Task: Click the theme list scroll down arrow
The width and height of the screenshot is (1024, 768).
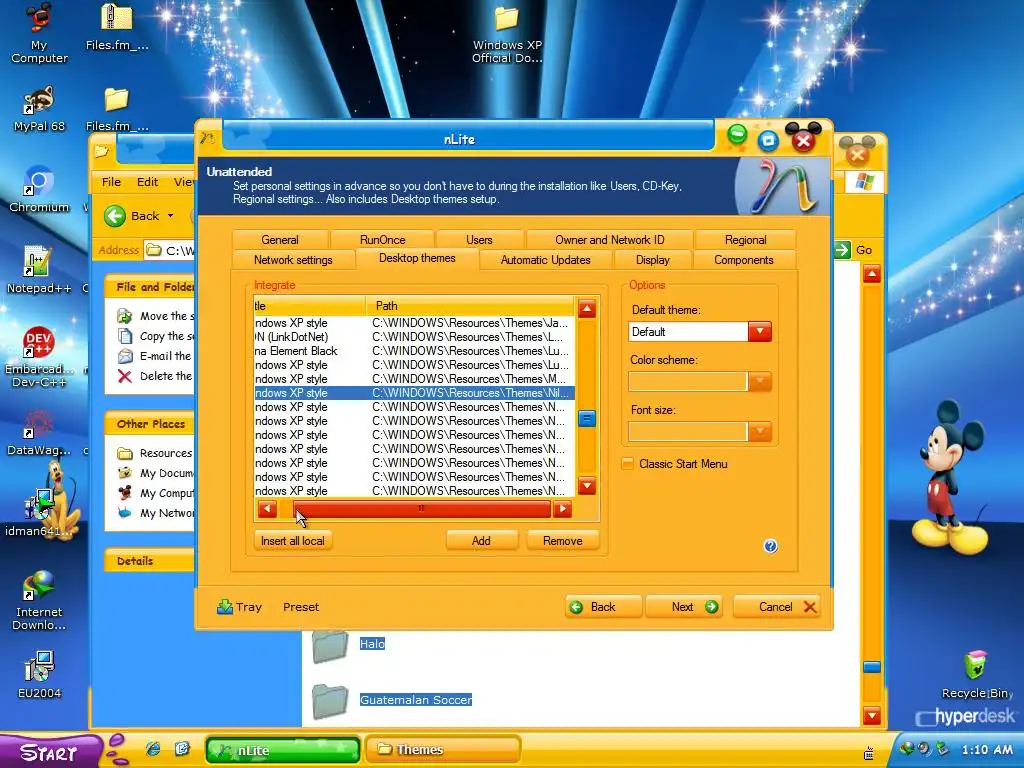Action: click(586, 485)
